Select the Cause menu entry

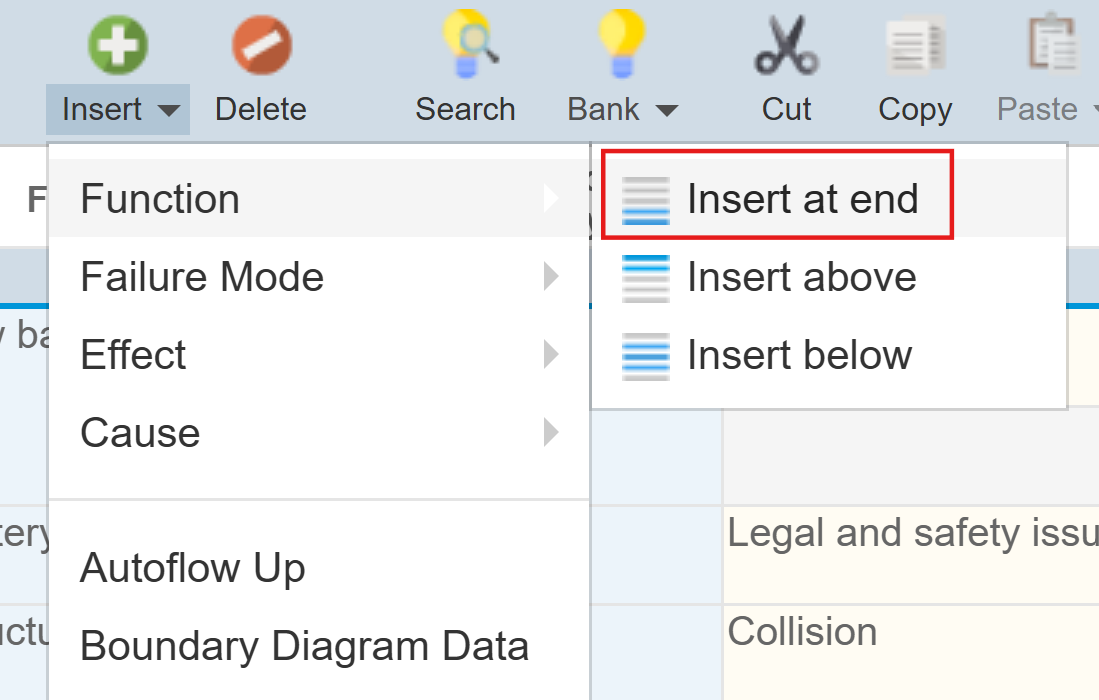coord(140,432)
